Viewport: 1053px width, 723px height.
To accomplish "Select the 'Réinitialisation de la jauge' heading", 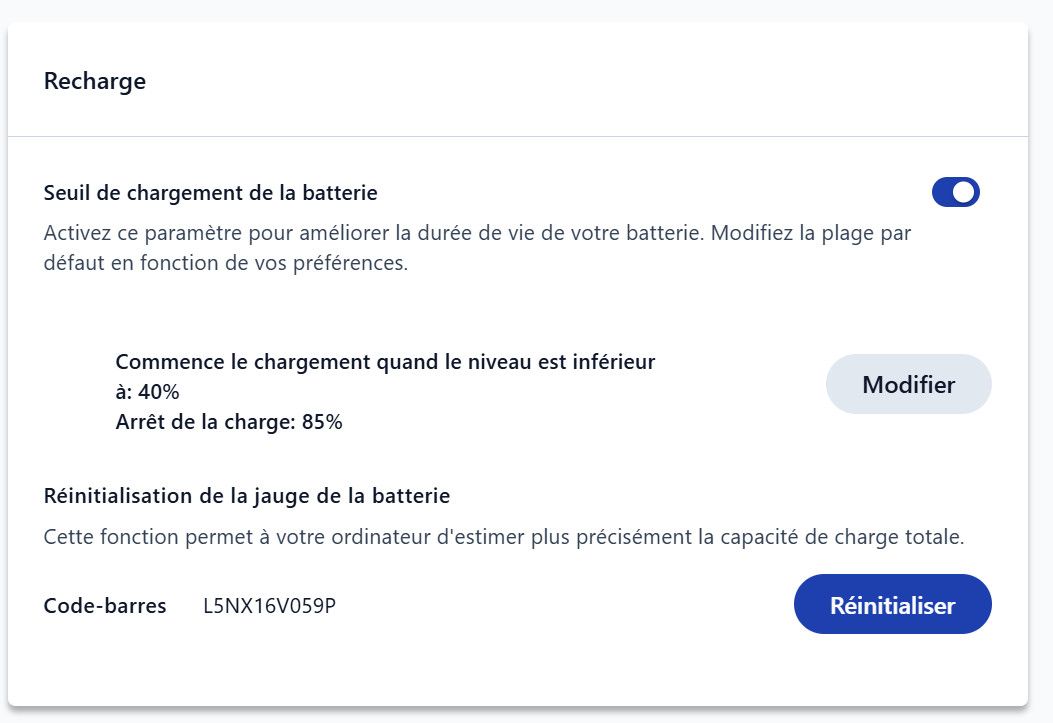I will pyautogui.click(x=247, y=495).
